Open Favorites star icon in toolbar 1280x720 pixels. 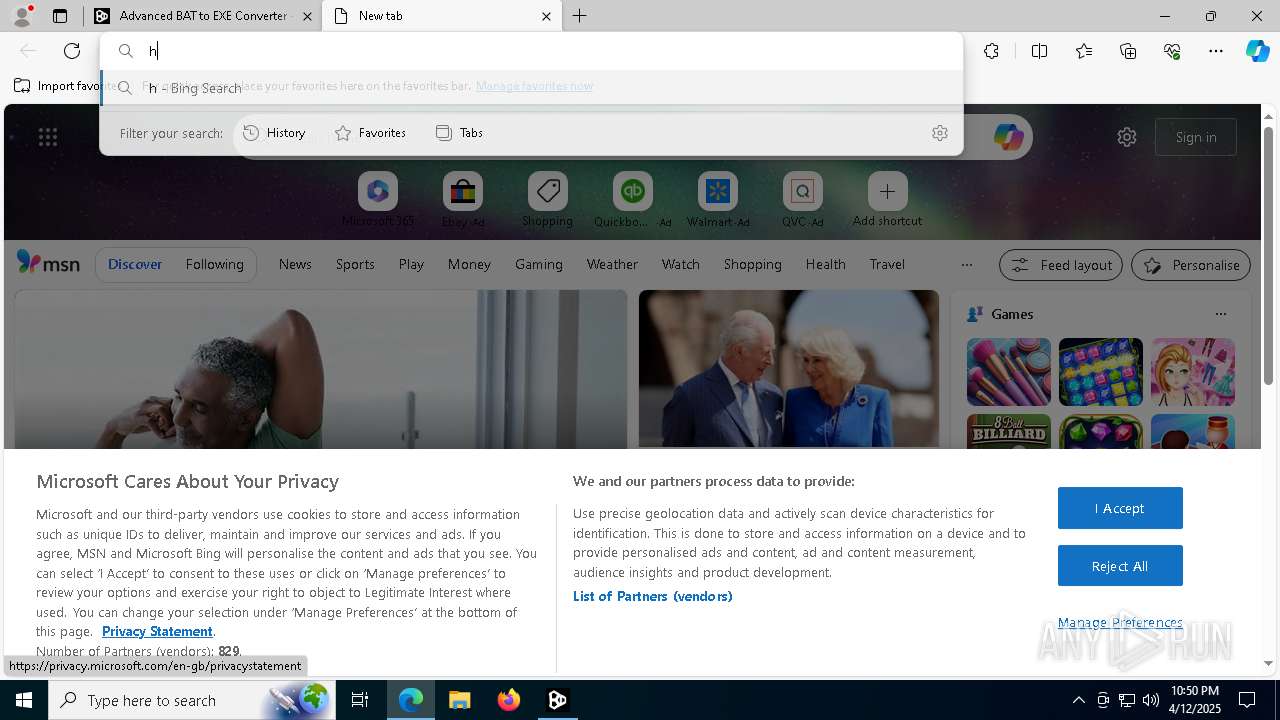tap(1084, 51)
